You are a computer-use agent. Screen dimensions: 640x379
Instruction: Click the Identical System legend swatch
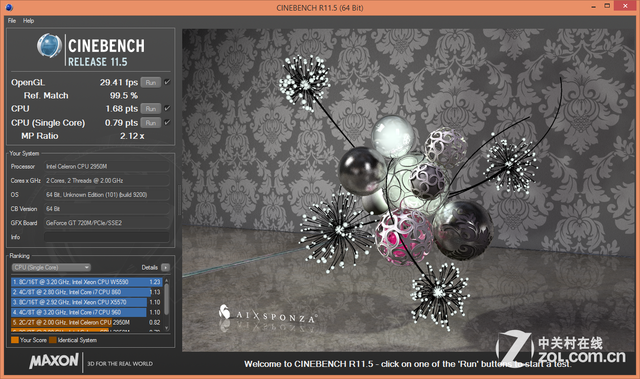(x=53, y=340)
